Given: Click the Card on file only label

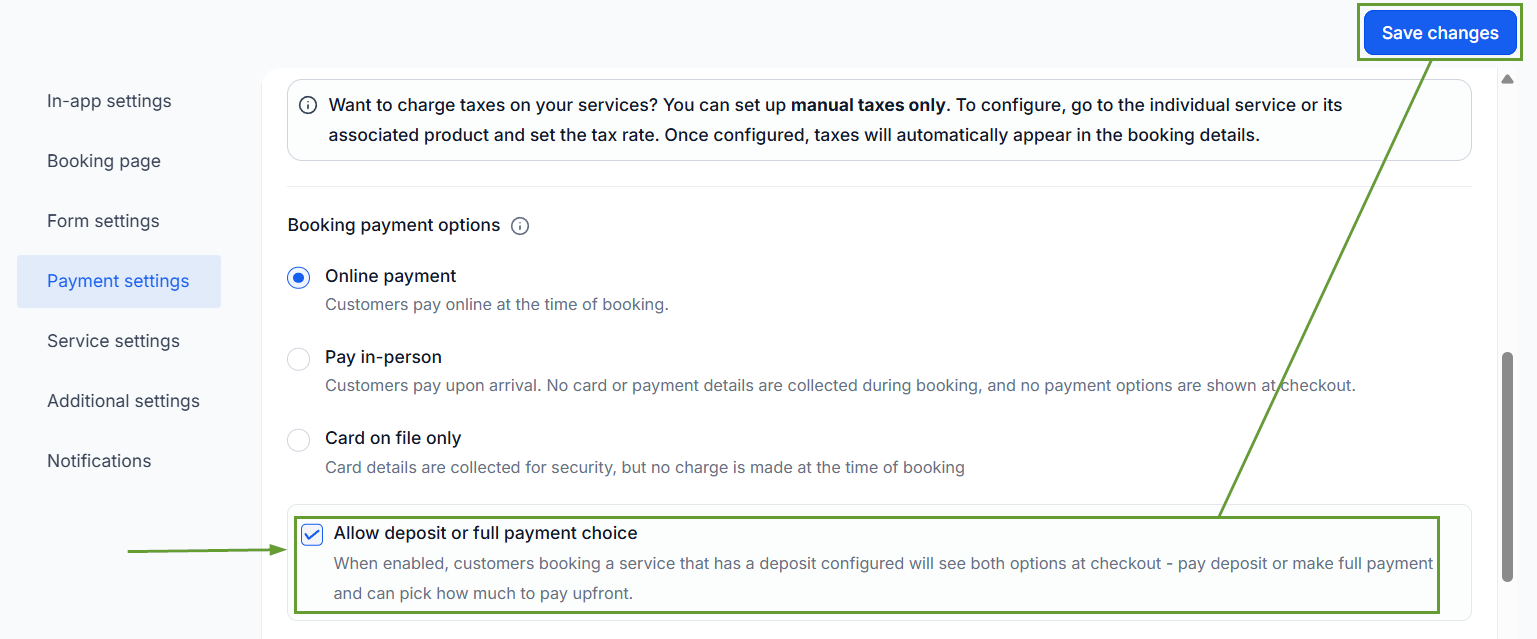Looking at the screenshot, I should click(x=393, y=438).
